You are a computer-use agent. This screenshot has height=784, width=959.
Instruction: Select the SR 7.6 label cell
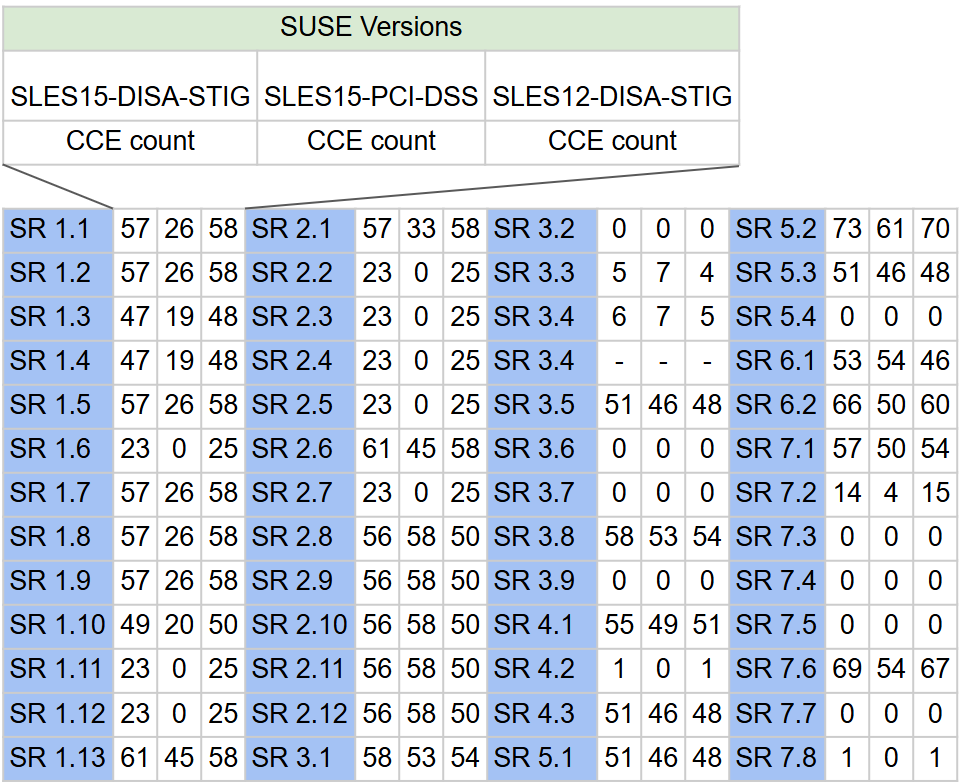click(777, 669)
